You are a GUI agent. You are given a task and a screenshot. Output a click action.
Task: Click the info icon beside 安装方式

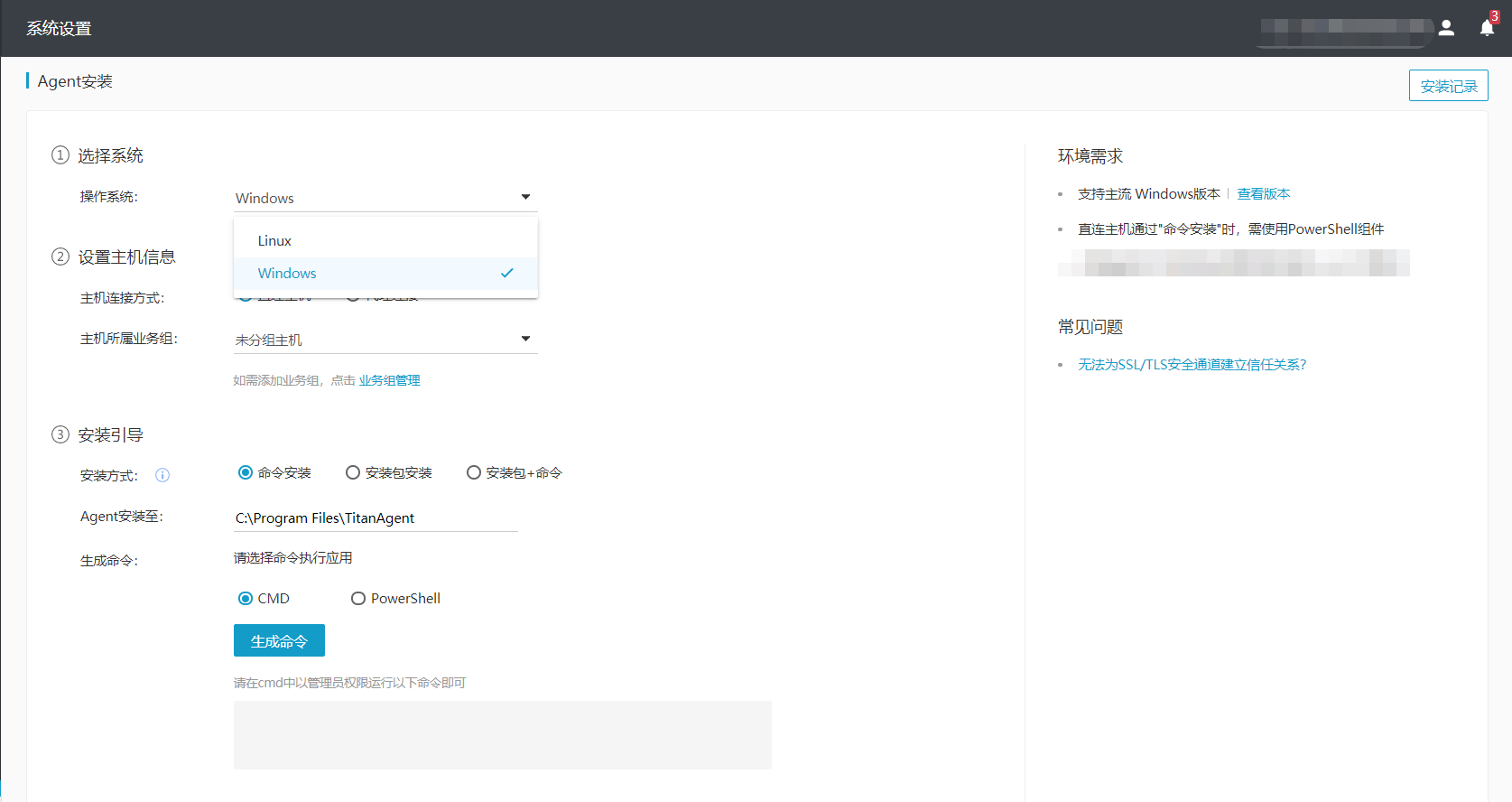pyautogui.click(x=162, y=475)
